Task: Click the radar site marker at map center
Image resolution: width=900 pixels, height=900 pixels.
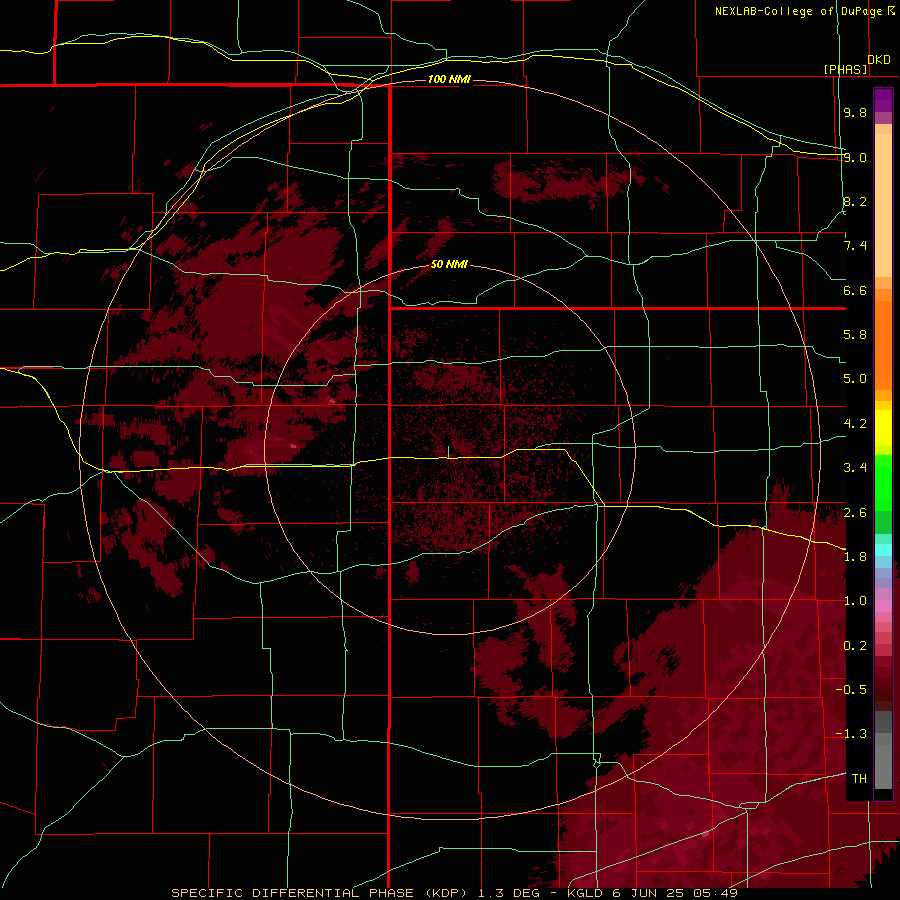Action: [x=448, y=452]
